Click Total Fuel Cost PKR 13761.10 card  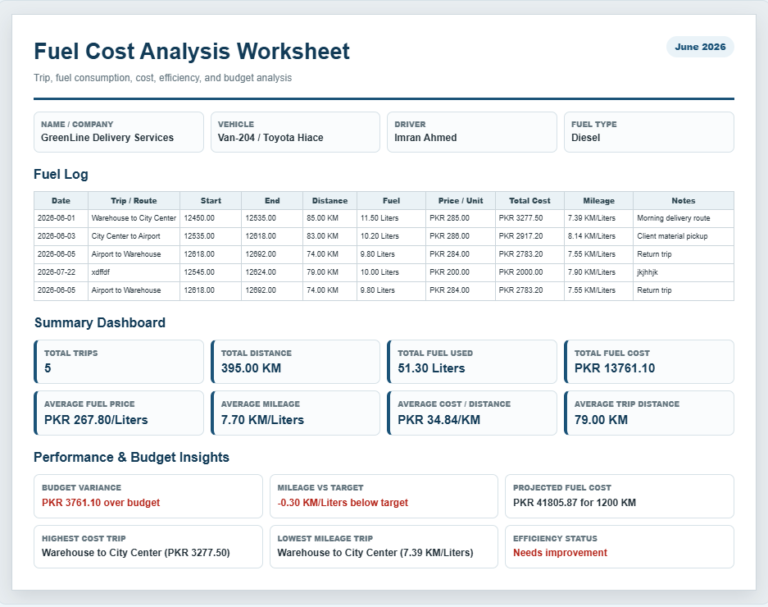pyautogui.click(x=649, y=362)
